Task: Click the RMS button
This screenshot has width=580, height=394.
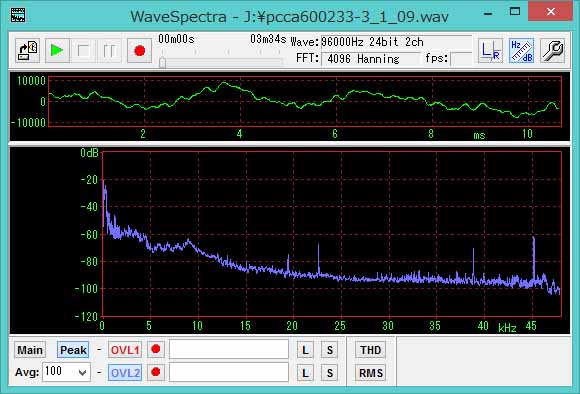Action: click(371, 373)
